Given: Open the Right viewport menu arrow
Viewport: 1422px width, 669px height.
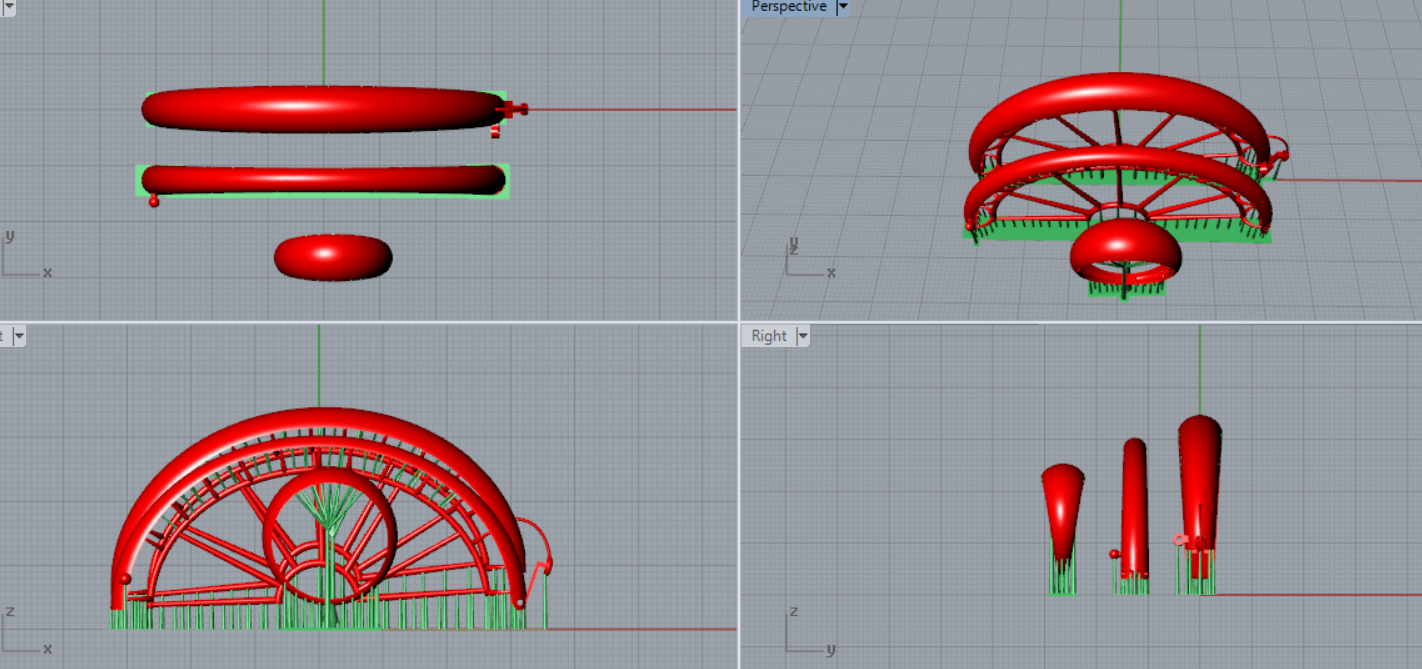Looking at the screenshot, I should 802,336.
